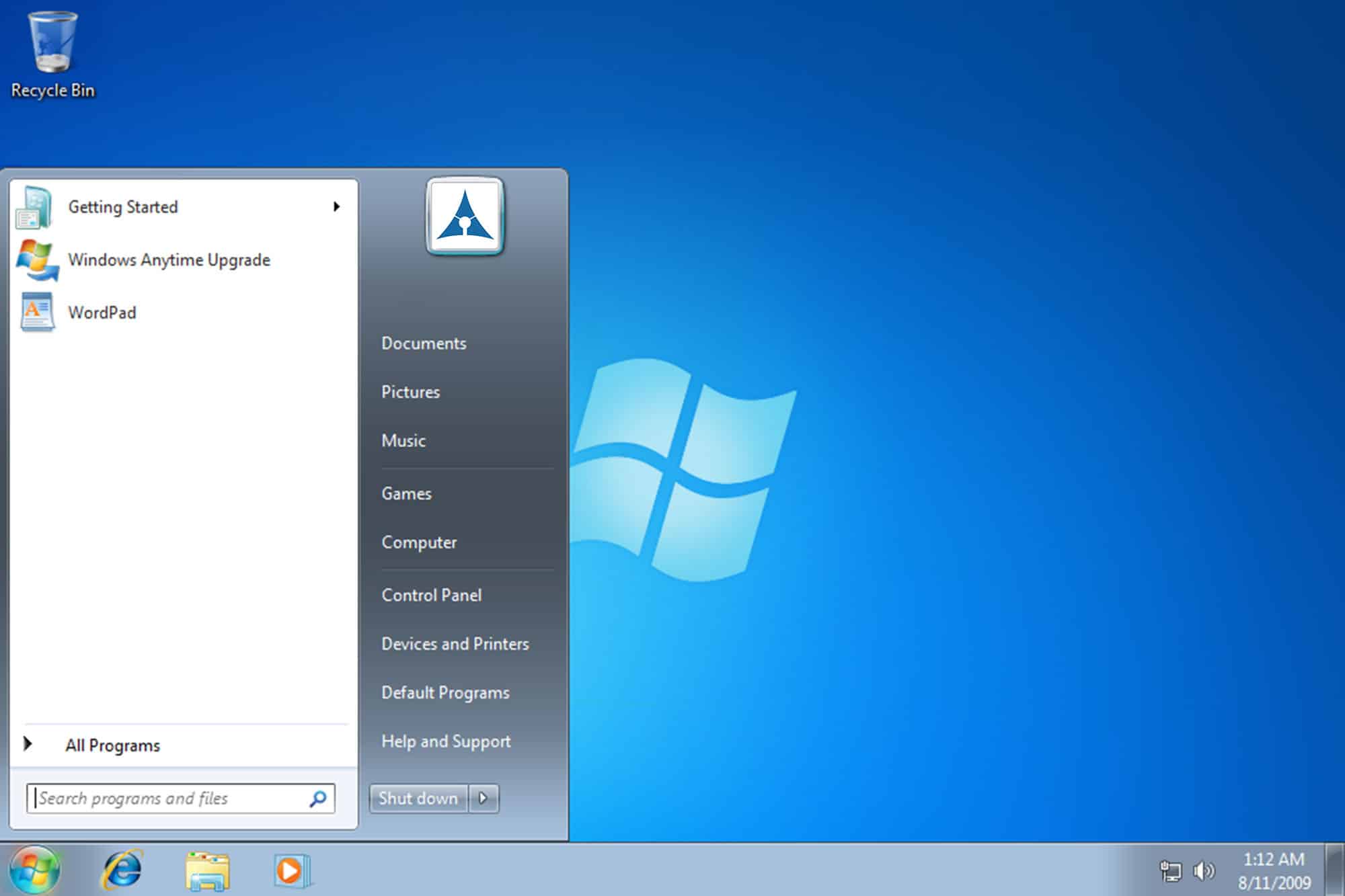Launch Windows Anytime Upgrade
This screenshot has width=1345, height=896.
(169, 260)
